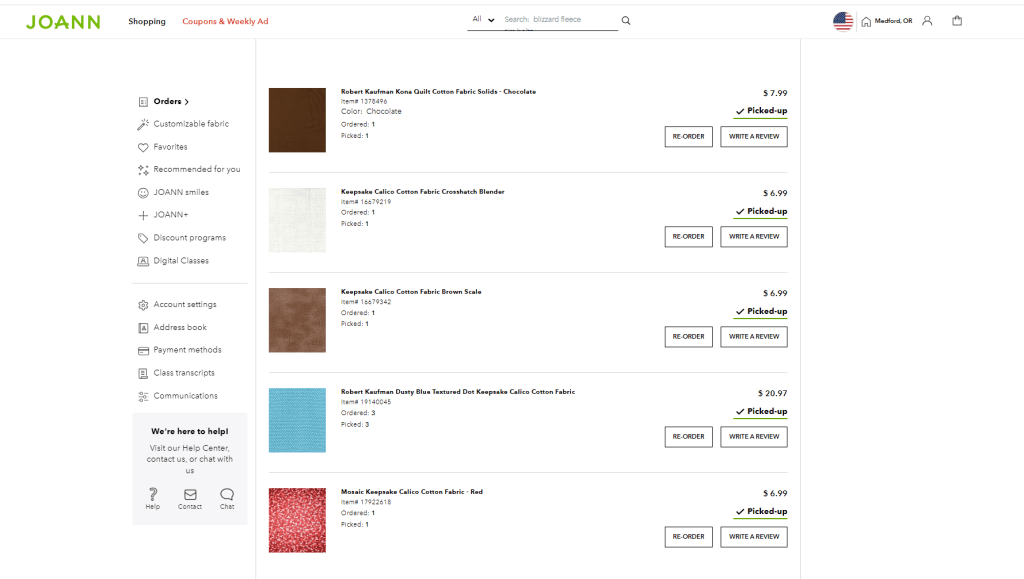Click the search input field

(x=560, y=20)
